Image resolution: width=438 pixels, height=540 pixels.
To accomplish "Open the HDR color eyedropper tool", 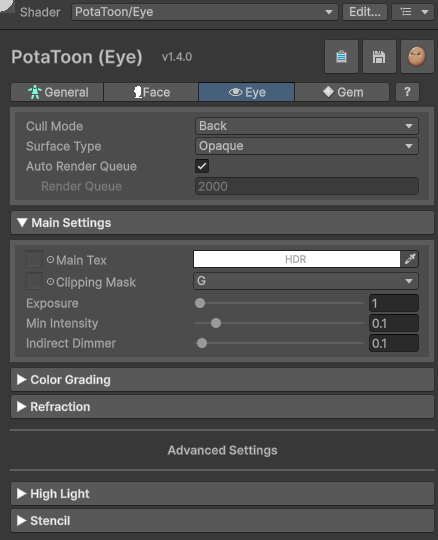I will coord(410,259).
